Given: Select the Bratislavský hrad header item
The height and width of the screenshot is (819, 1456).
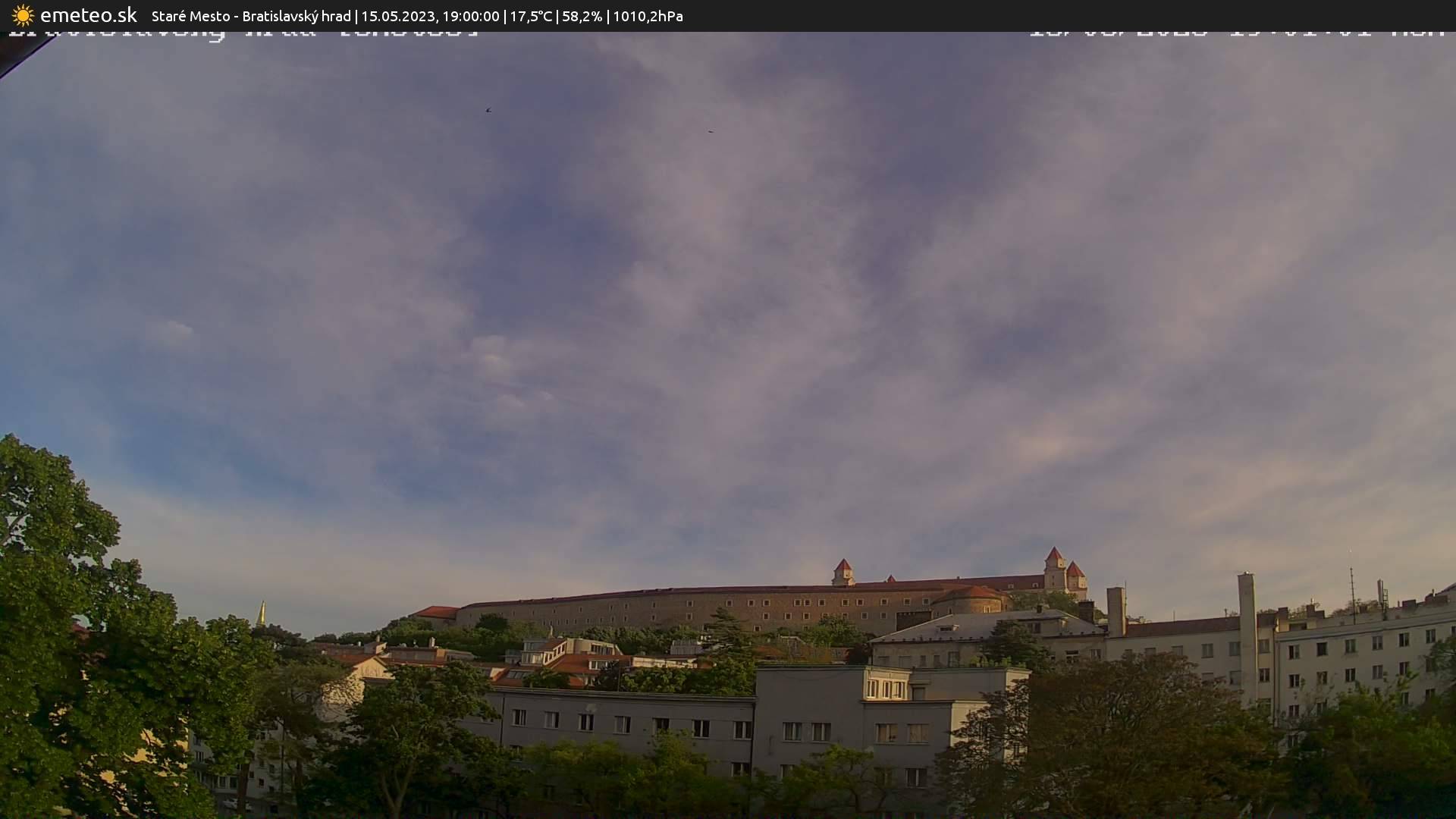Looking at the screenshot, I should [296, 15].
